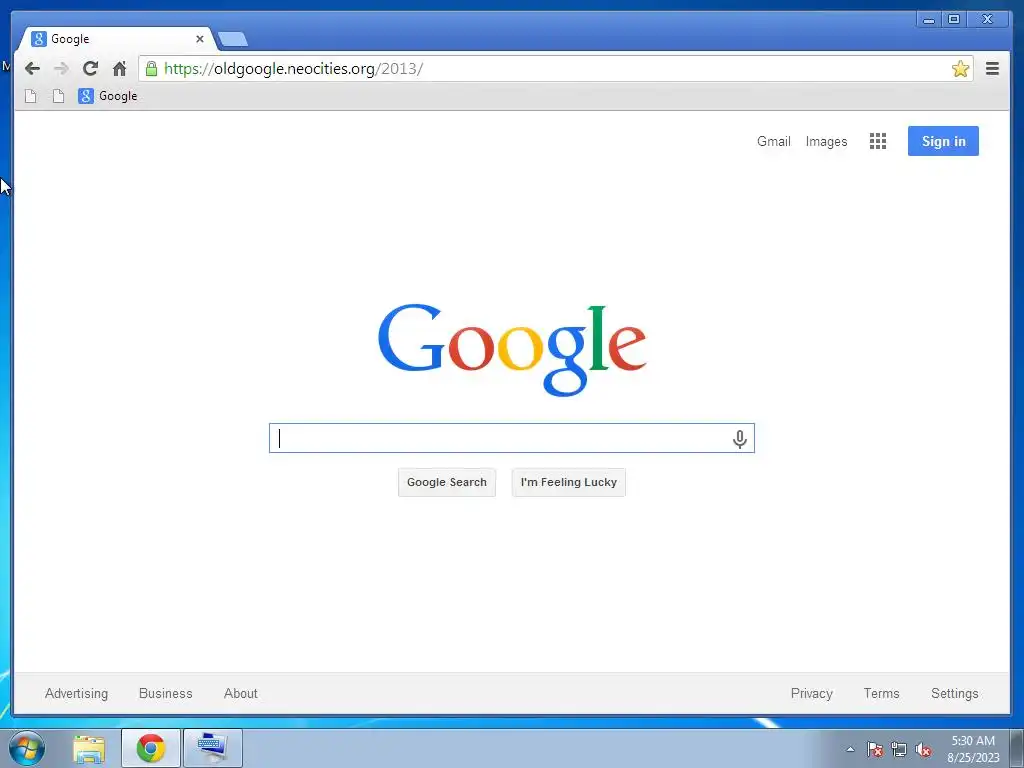Click into the Google search box
Image resolution: width=1024 pixels, height=768 pixels.
pos(511,438)
